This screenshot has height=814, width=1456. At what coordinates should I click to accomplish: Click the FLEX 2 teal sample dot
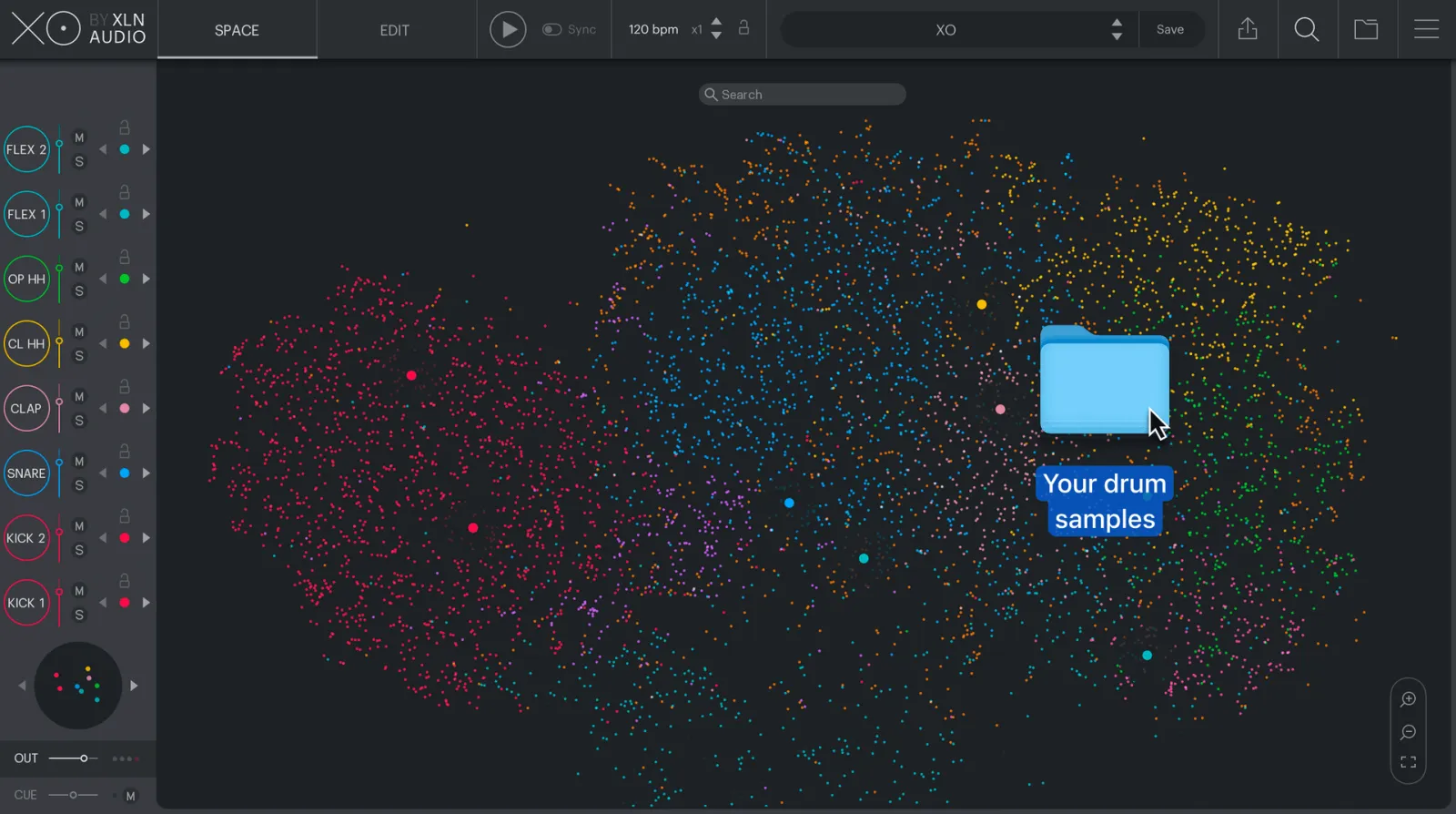click(125, 149)
